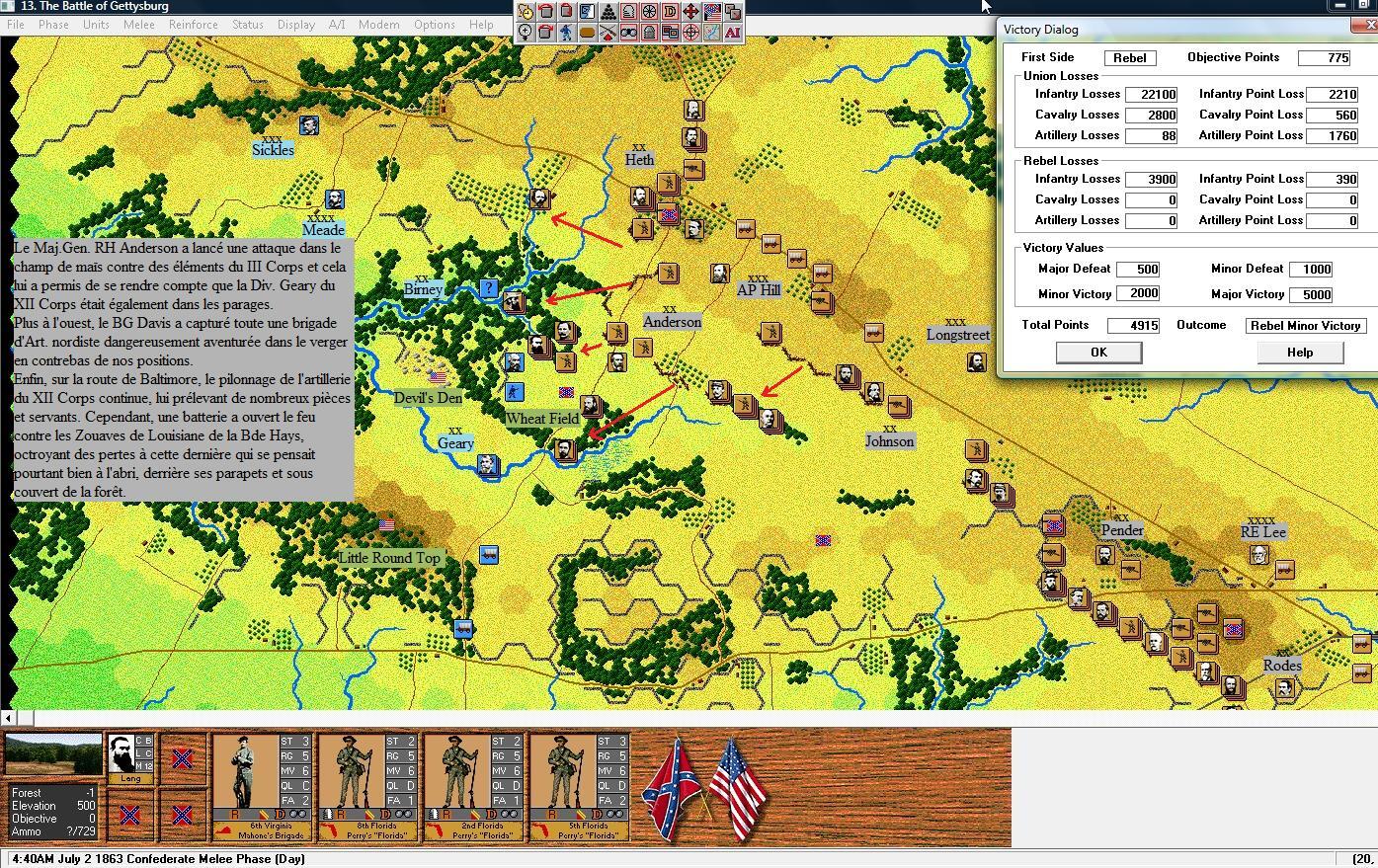The width and height of the screenshot is (1378, 868).
Task: Select the 2nd Florida unit card
Action: [x=474, y=787]
